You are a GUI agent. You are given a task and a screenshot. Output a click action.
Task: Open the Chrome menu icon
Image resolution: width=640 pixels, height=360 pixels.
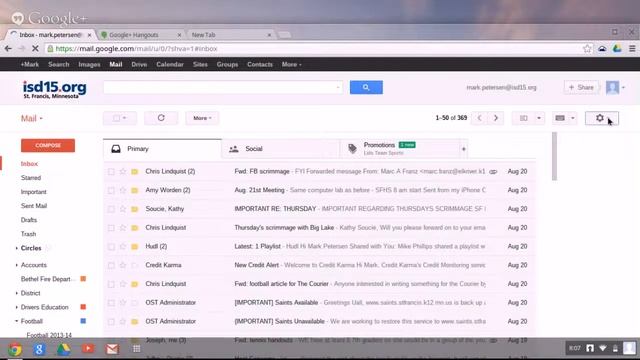(632, 49)
